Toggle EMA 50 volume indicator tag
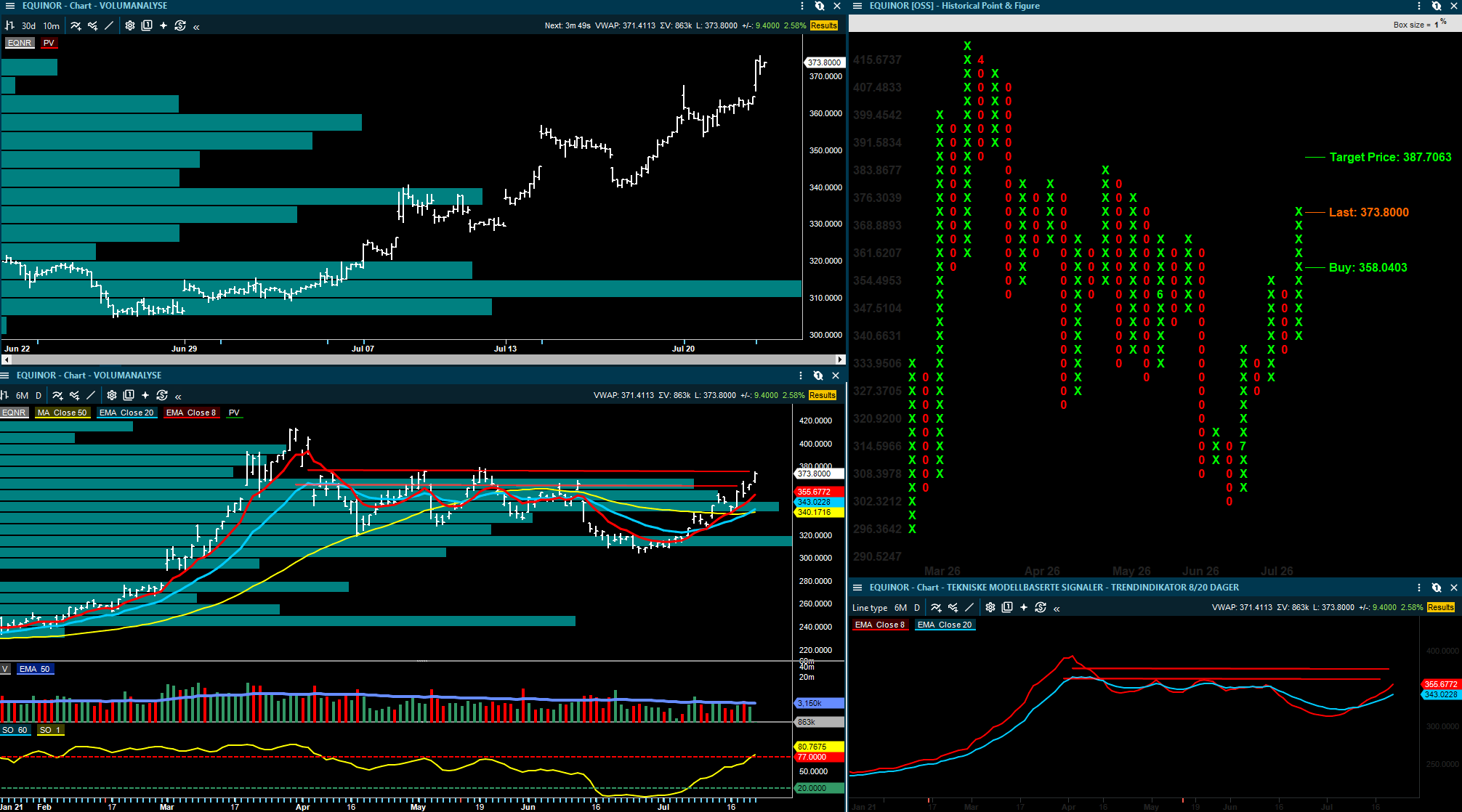The image size is (1462, 812). pos(35,669)
